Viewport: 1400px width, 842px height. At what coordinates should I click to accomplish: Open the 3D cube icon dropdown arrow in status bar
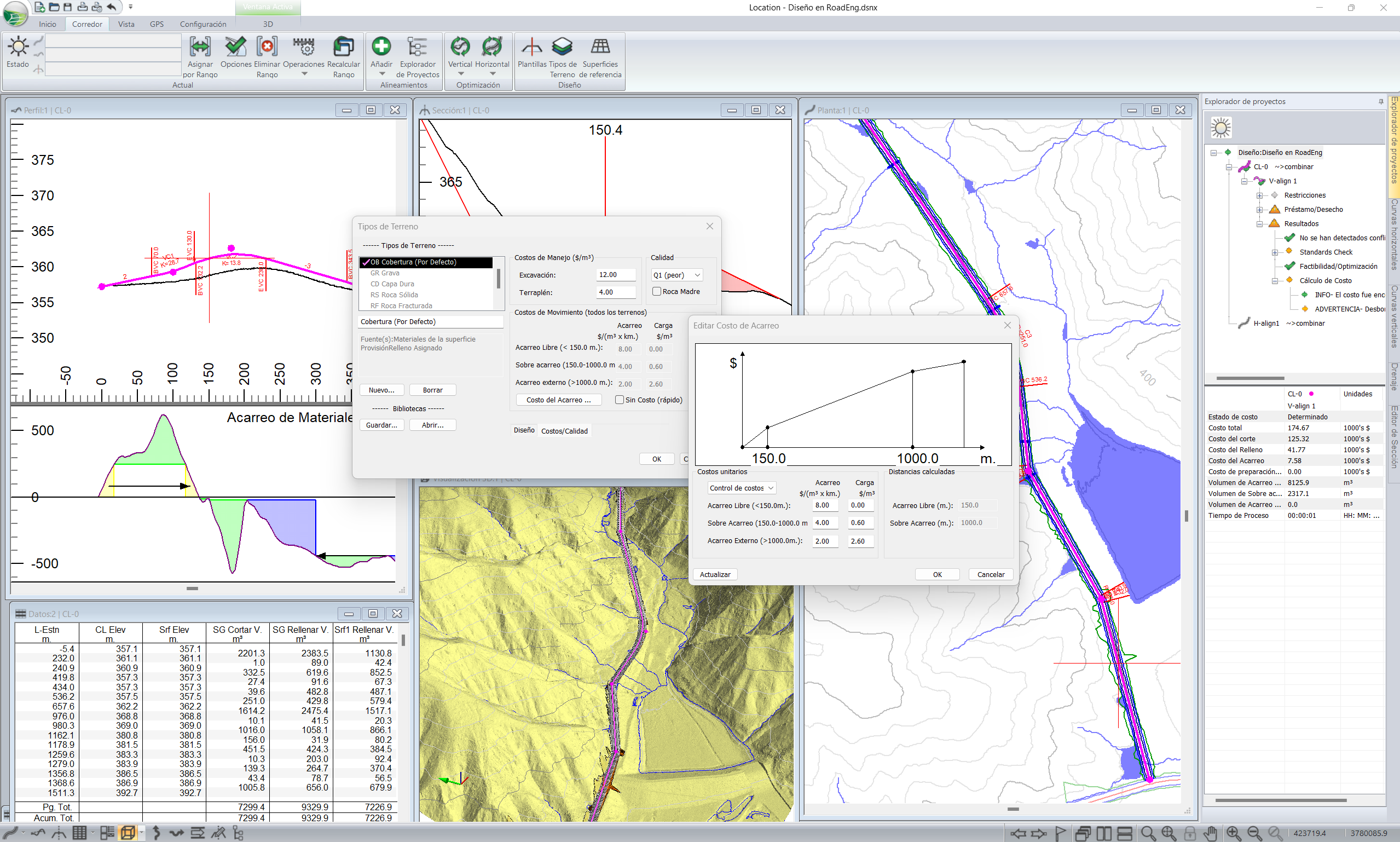[x=141, y=833]
